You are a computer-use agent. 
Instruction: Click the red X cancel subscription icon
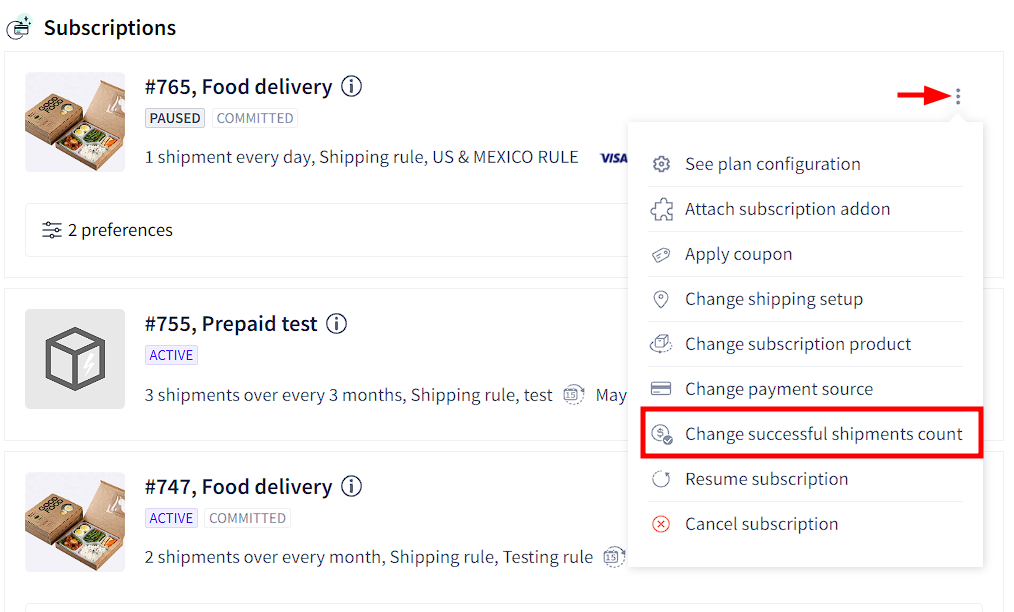(661, 524)
